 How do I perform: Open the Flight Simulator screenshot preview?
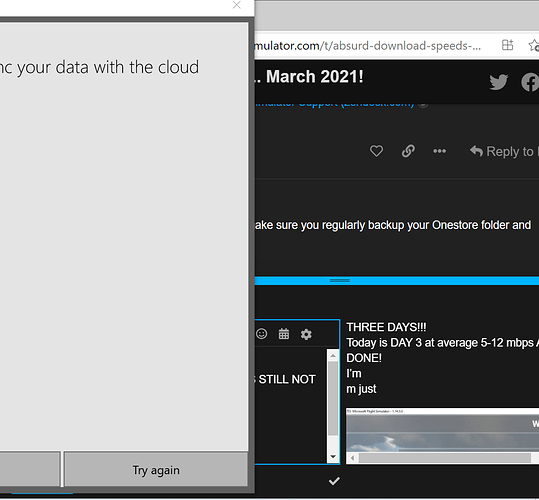tap(442, 430)
